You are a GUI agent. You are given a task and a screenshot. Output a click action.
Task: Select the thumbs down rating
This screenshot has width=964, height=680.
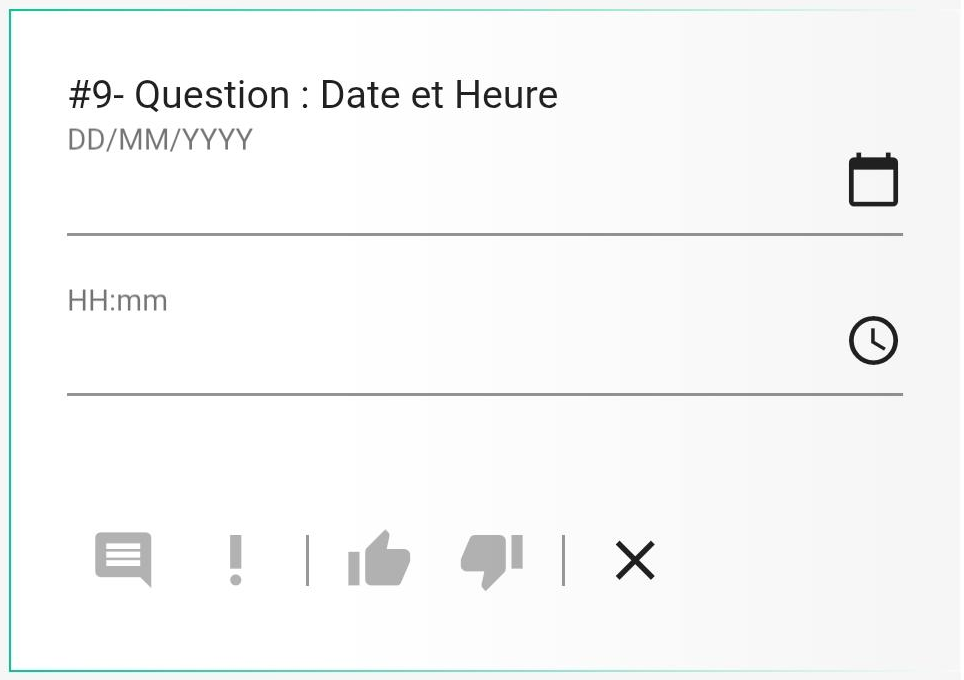[x=492, y=561]
